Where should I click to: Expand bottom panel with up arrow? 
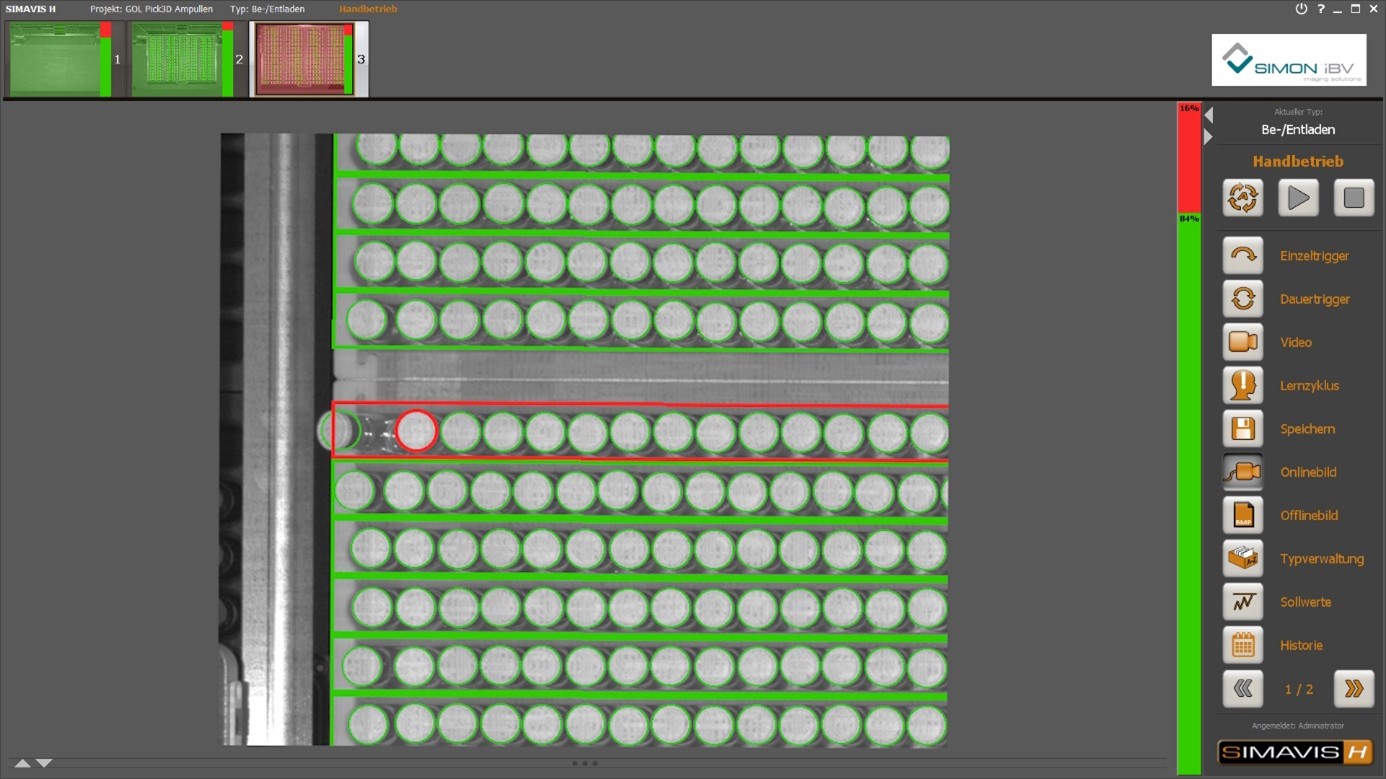click(x=22, y=763)
